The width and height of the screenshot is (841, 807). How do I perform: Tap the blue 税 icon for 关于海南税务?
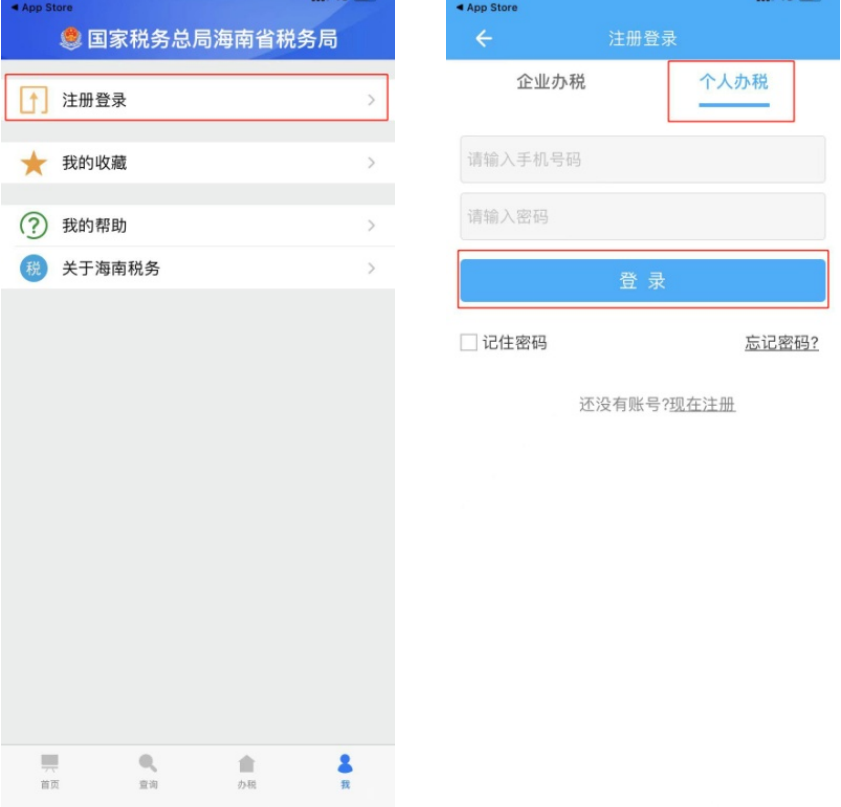[34, 268]
